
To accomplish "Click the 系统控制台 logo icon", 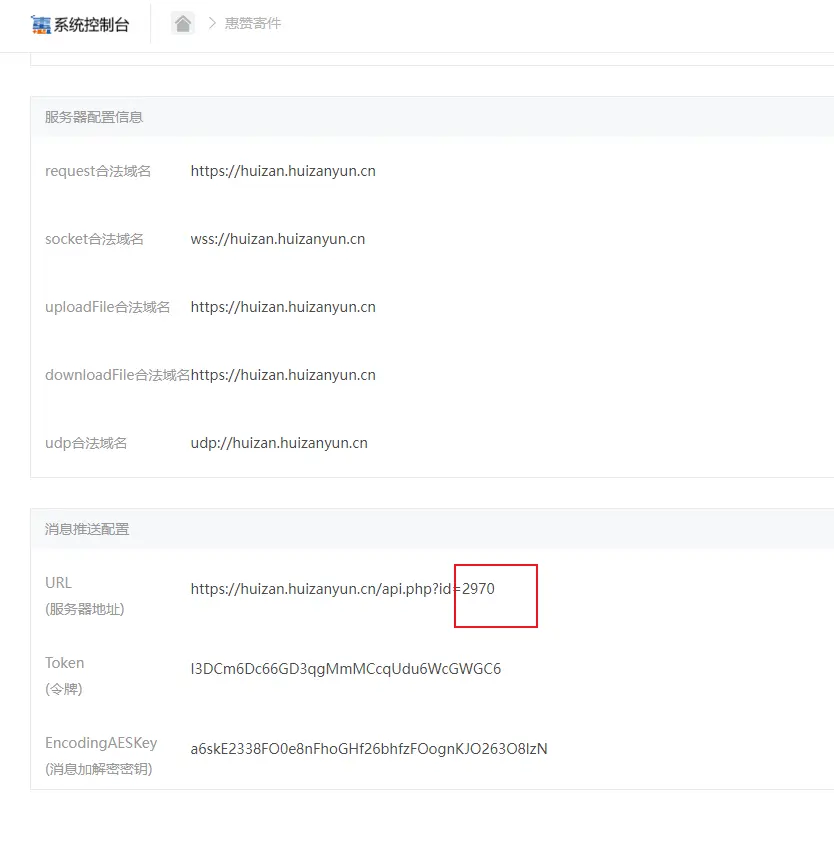I will point(41,25).
